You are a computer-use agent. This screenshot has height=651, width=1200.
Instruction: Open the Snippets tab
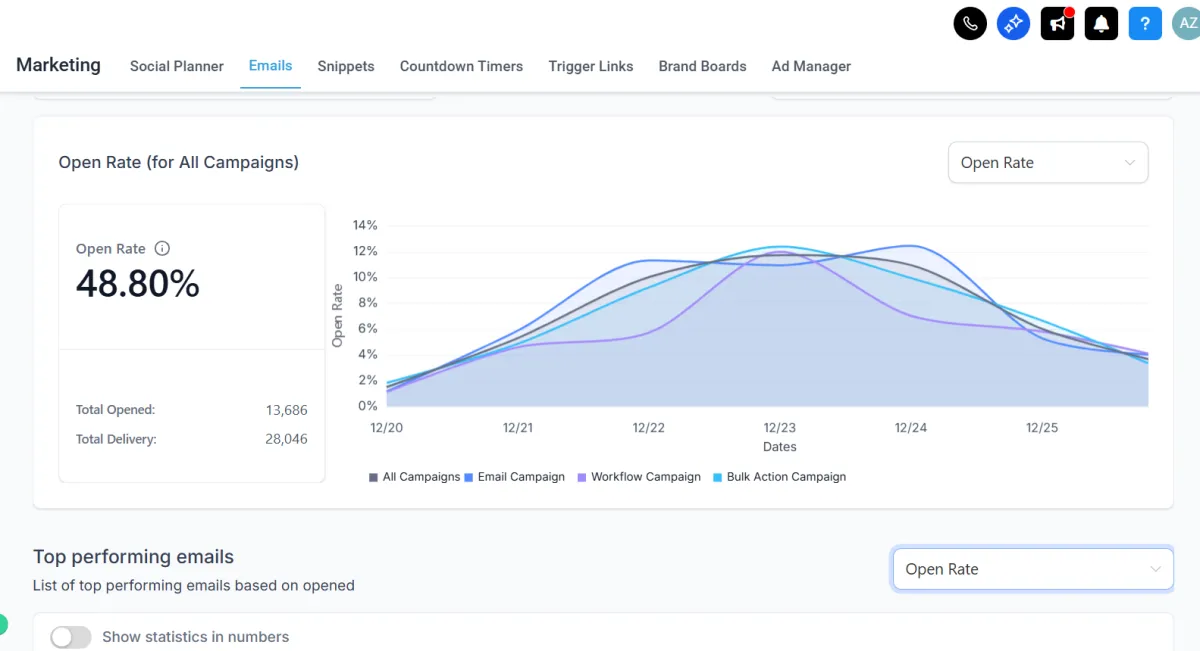pos(346,66)
